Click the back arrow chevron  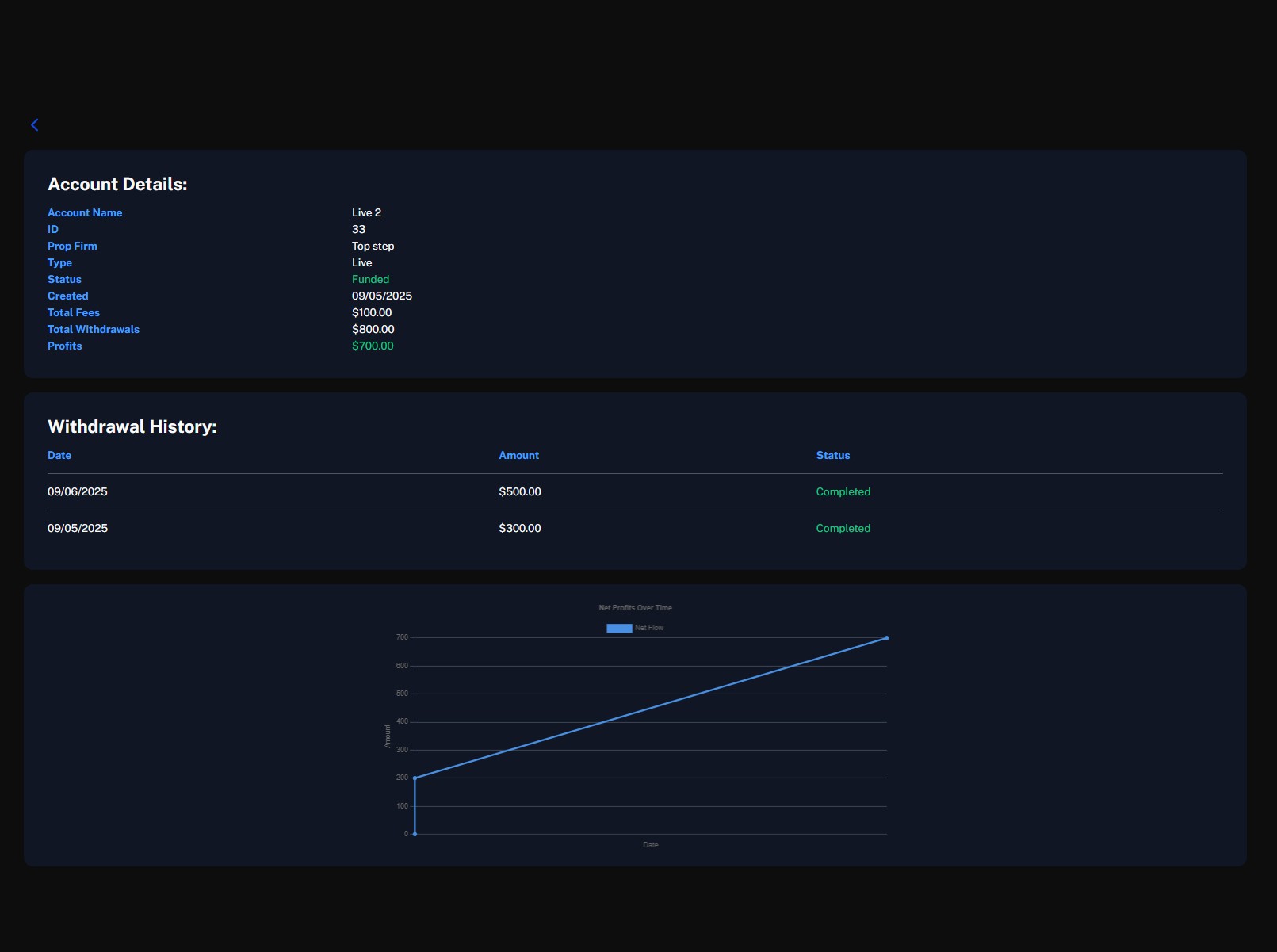click(x=35, y=125)
